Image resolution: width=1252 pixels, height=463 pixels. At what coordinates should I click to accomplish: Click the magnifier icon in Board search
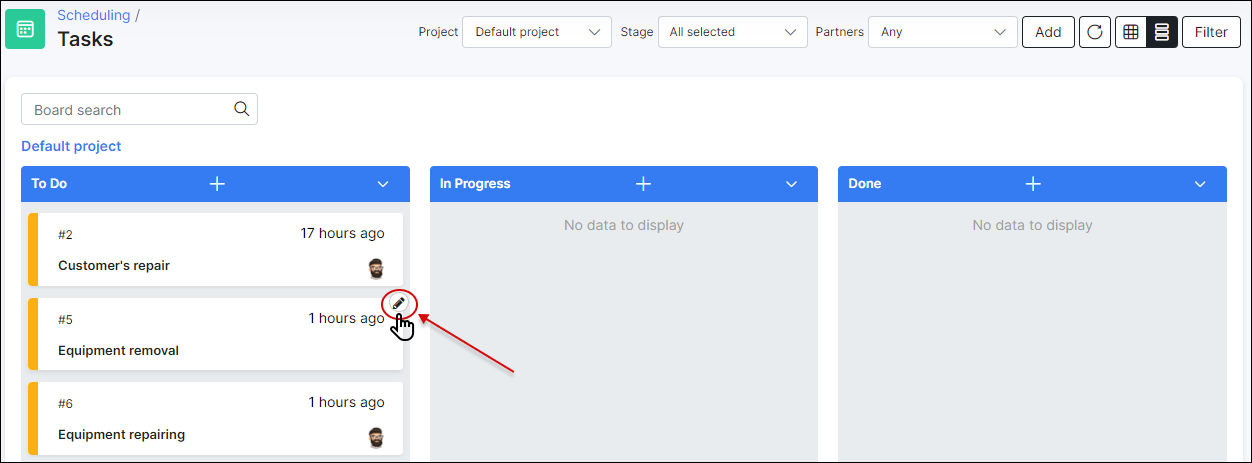pos(241,109)
